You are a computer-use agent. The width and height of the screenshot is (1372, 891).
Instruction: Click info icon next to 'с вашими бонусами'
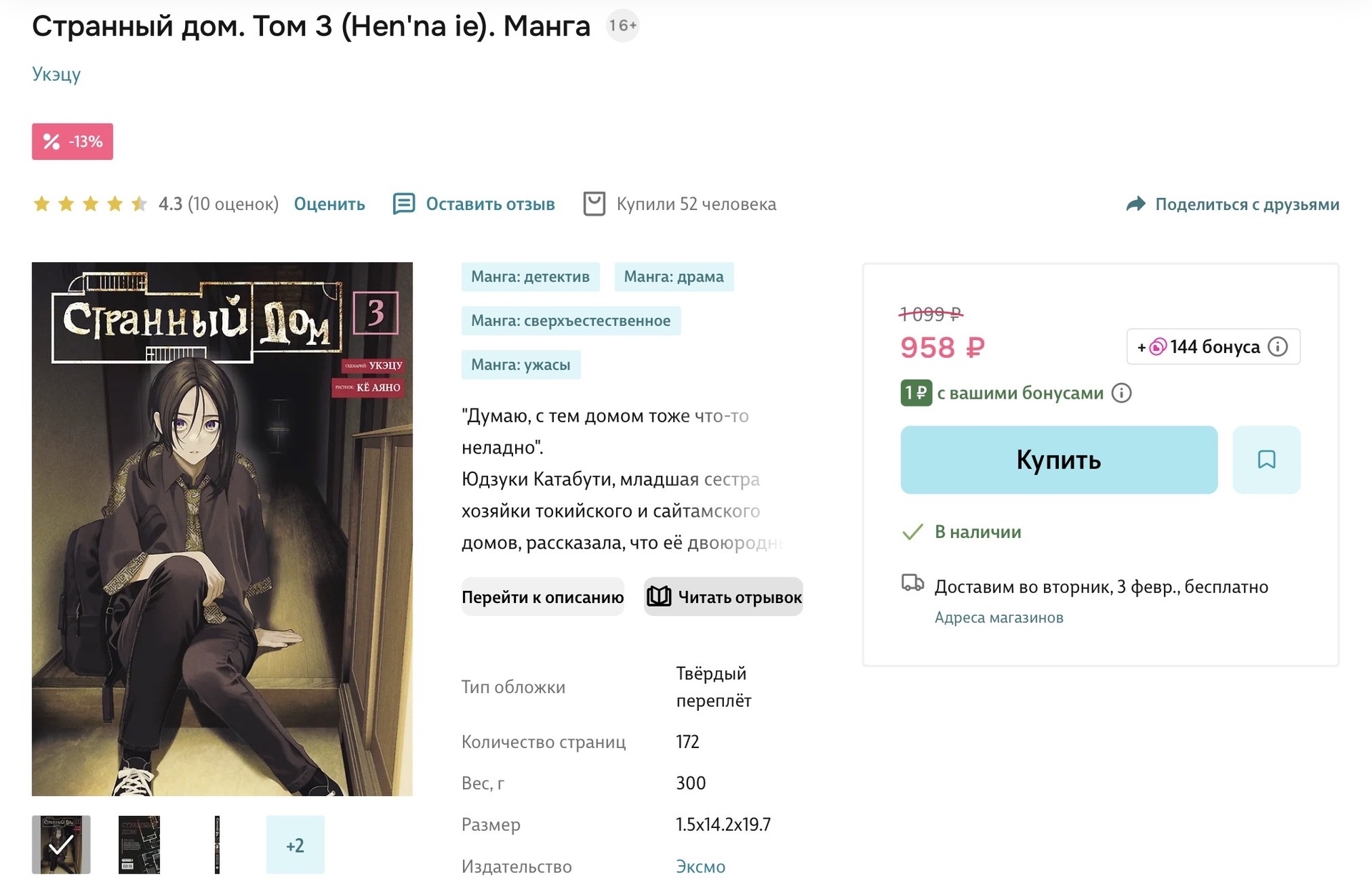coord(1121,393)
